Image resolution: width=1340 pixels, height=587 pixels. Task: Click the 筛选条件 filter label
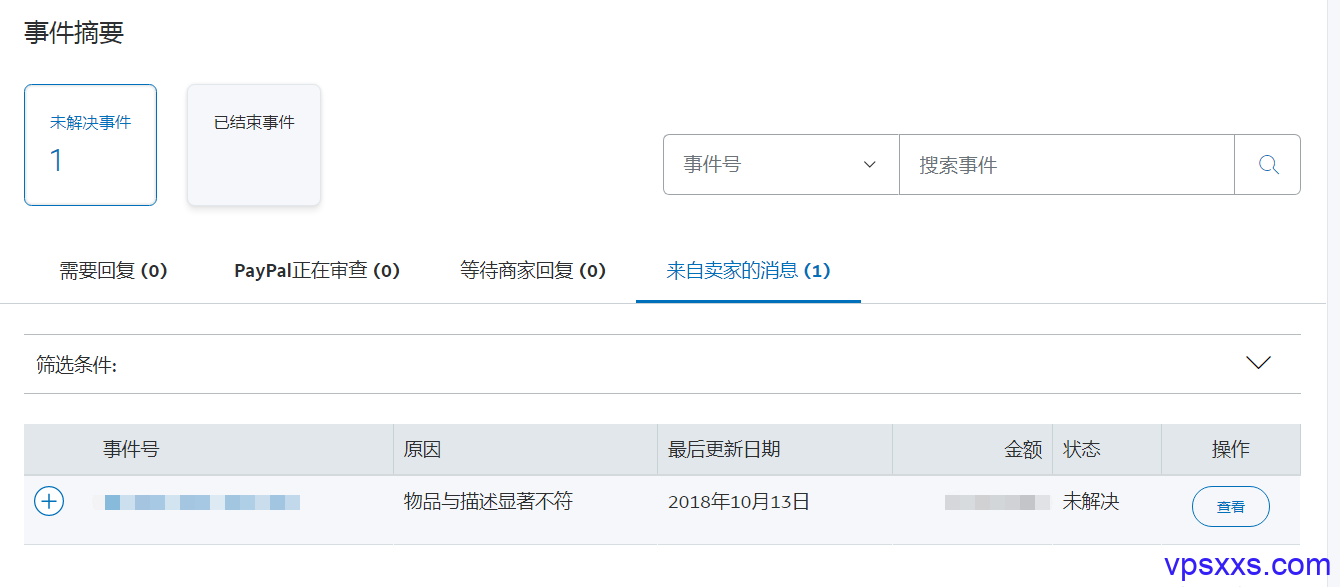point(77,365)
